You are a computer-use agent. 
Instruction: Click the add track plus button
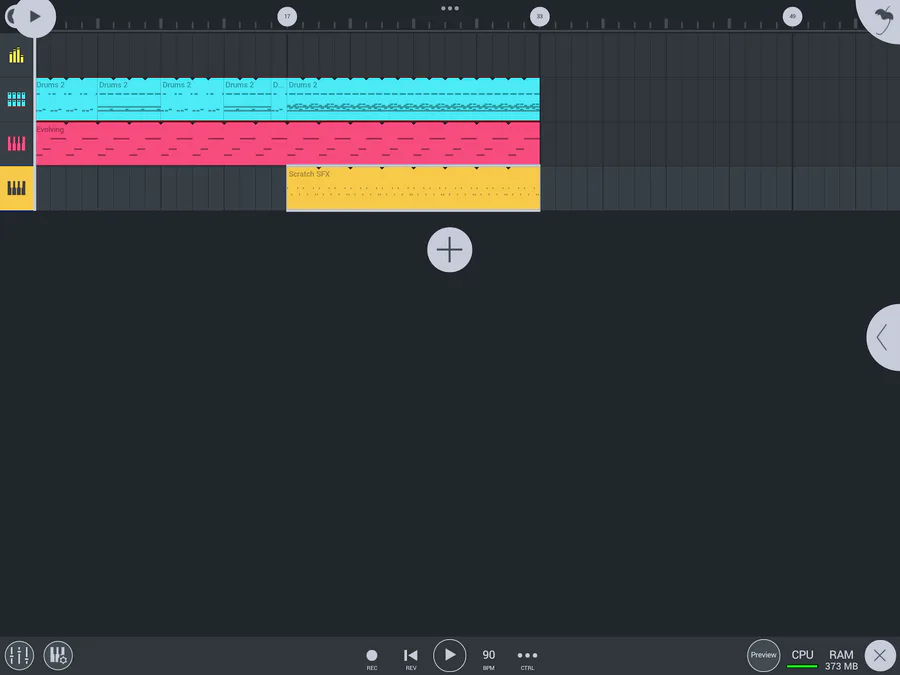point(450,249)
